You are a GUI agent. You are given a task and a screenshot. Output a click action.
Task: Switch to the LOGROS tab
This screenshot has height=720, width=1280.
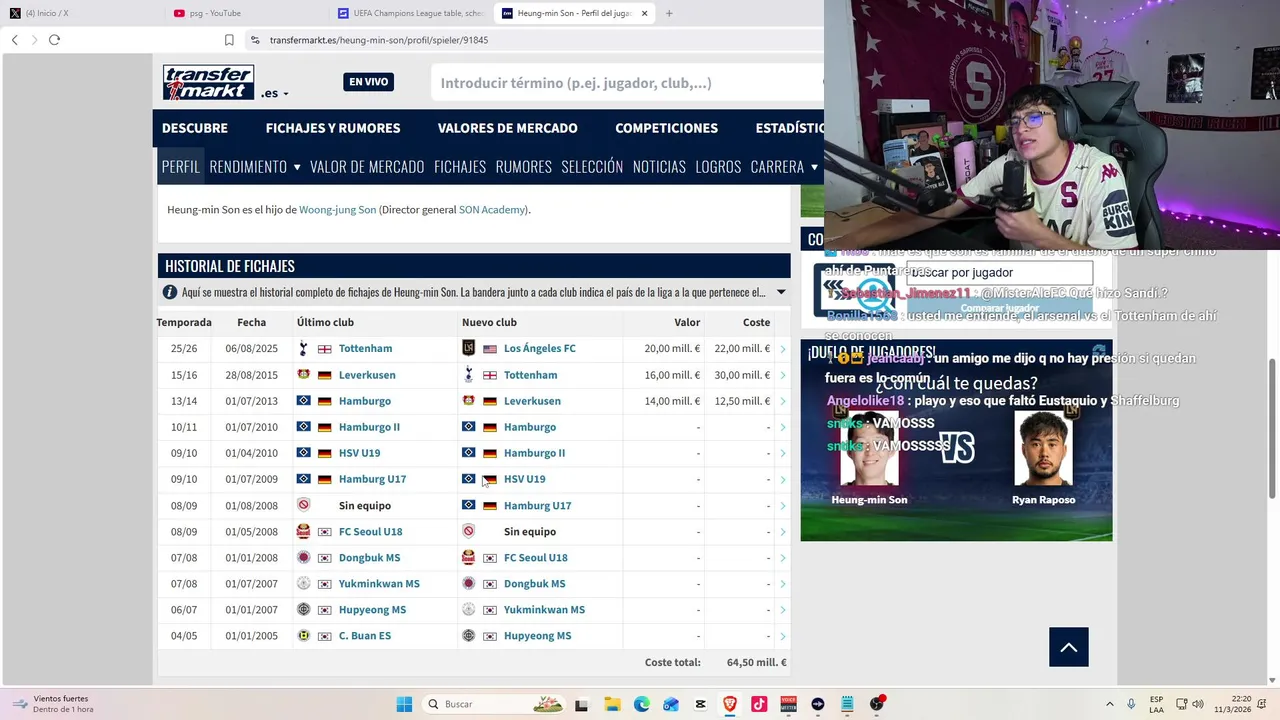pos(718,166)
